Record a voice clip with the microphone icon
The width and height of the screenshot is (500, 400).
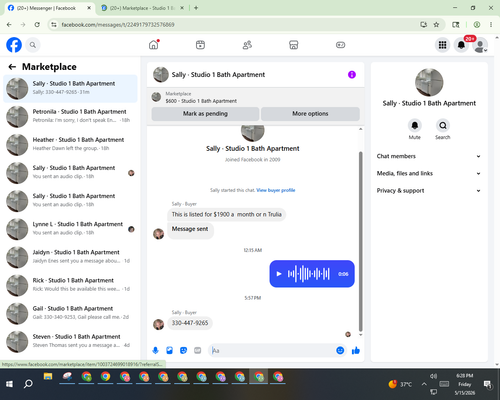[155, 350]
